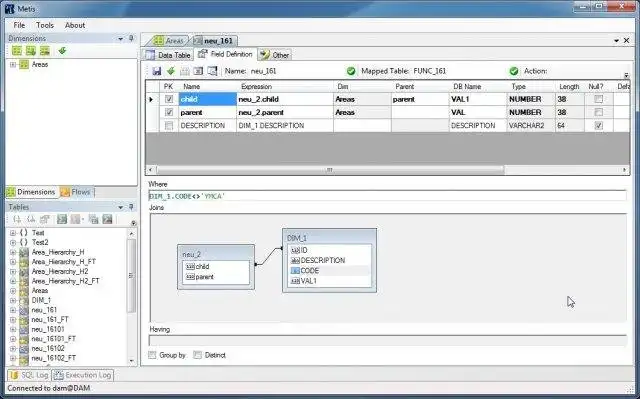Open the SQL Log tab
640x399 pixels.
29,375
